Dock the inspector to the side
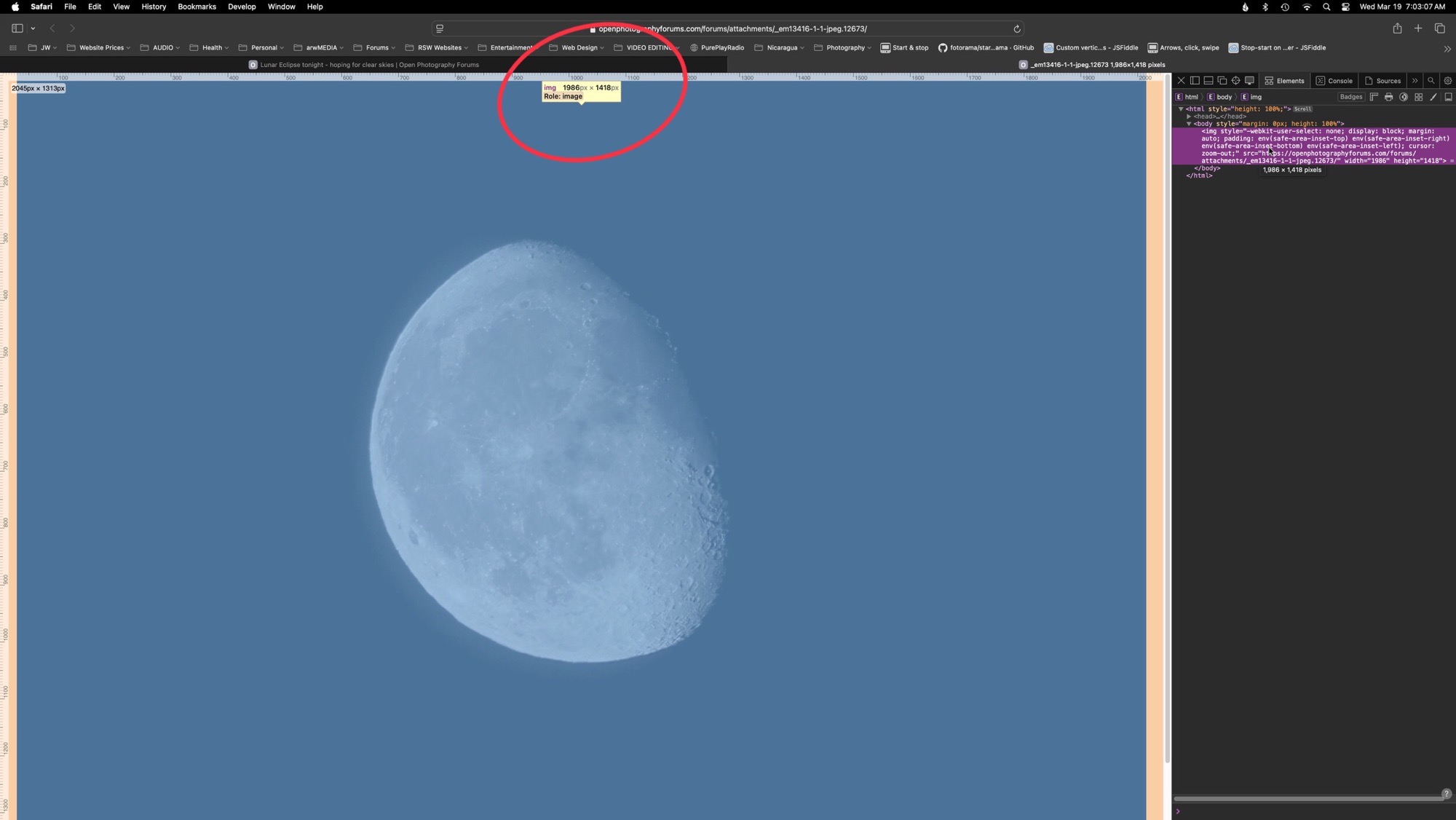This screenshot has height=820, width=1456. point(1195,81)
